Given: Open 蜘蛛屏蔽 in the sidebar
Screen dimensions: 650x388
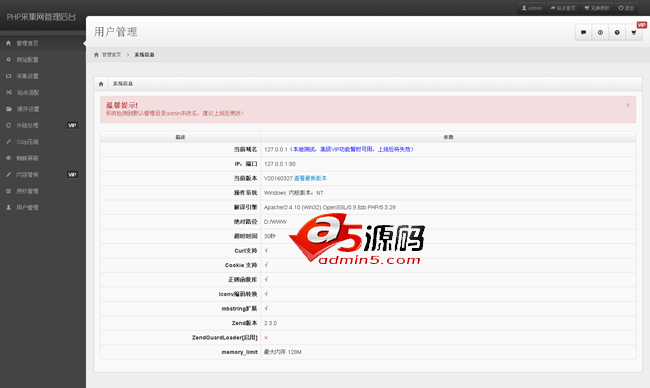Looking at the screenshot, I should click(43, 158).
